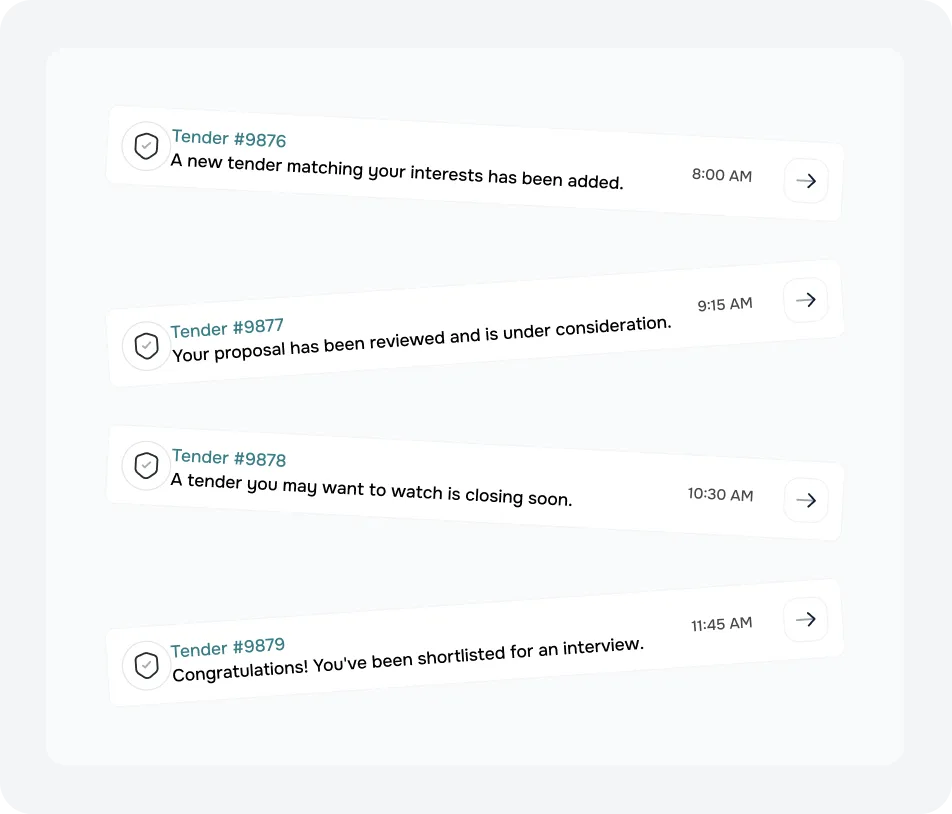
Task: Go to Tender #9878 via arrow button
Action: point(805,500)
